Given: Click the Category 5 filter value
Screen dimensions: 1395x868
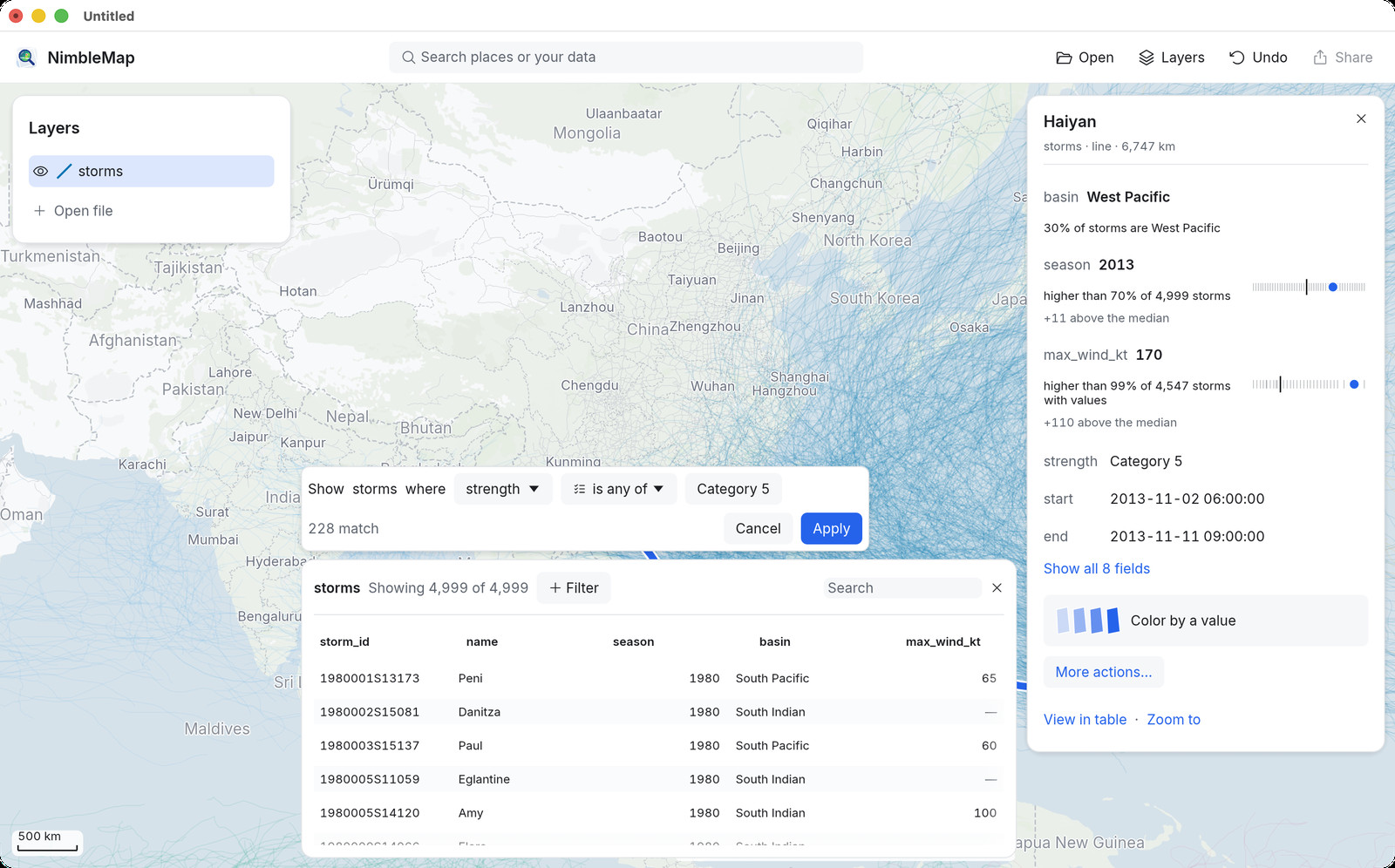Looking at the screenshot, I should click(x=733, y=489).
